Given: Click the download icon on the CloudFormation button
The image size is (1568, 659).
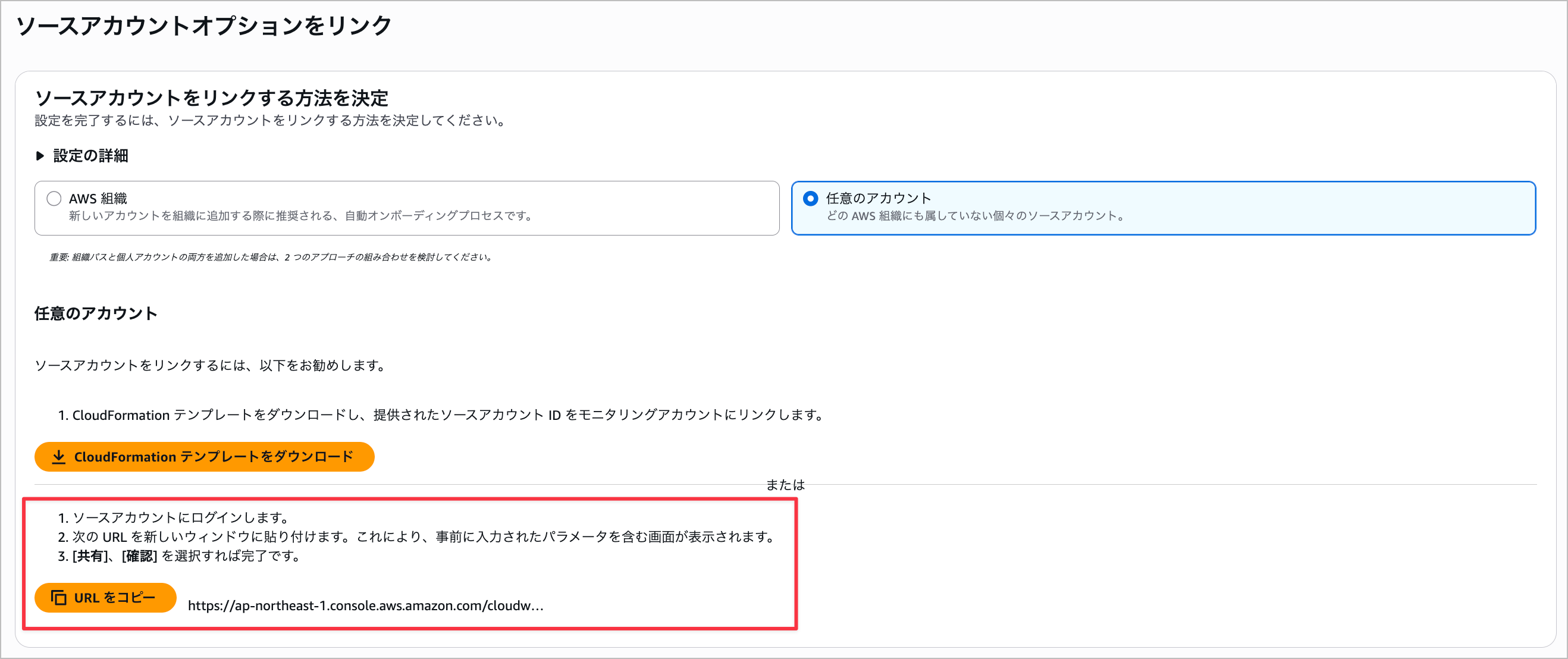Looking at the screenshot, I should [59, 456].
